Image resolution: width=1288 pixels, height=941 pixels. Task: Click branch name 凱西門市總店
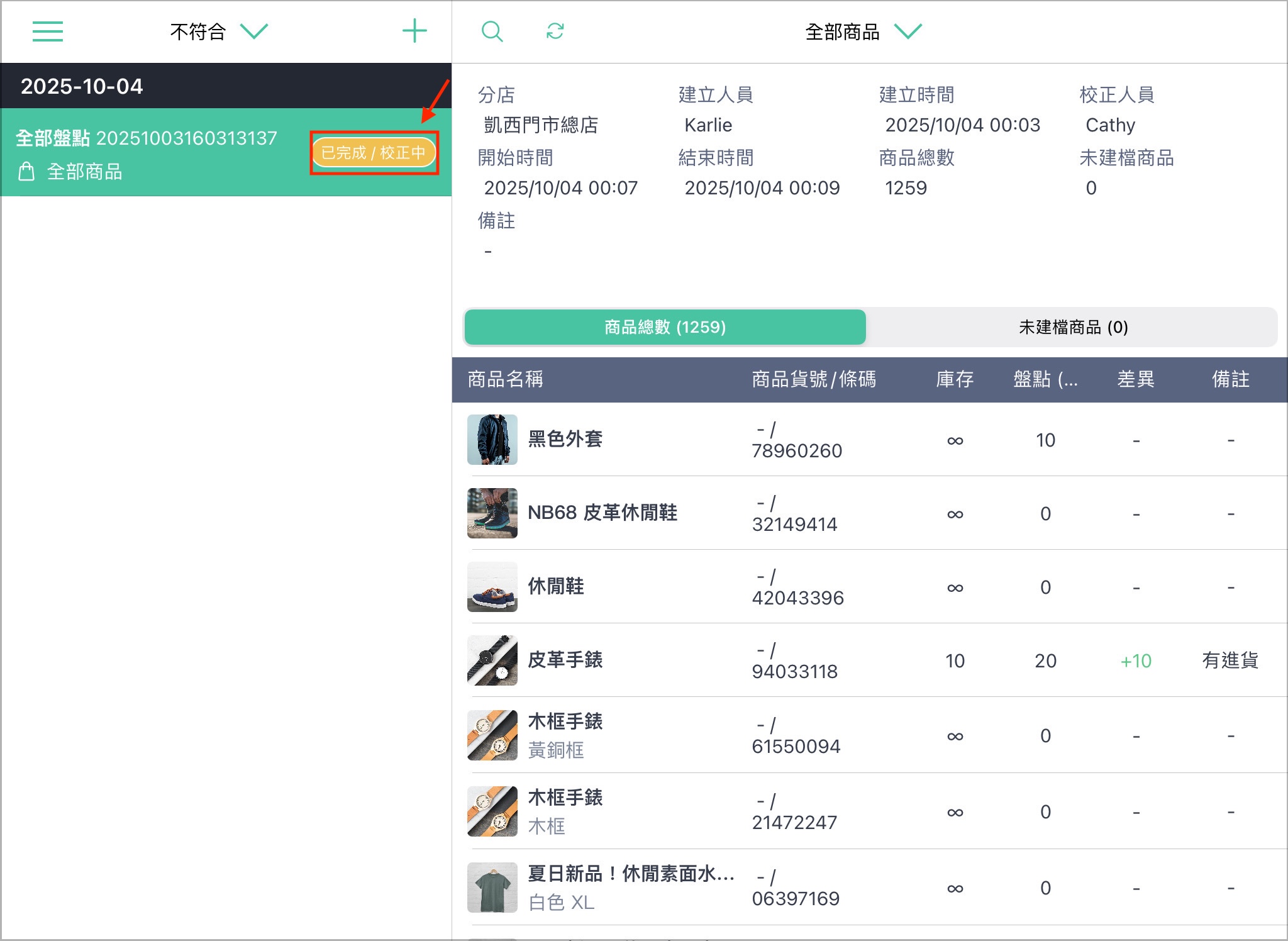pos(541,125)
